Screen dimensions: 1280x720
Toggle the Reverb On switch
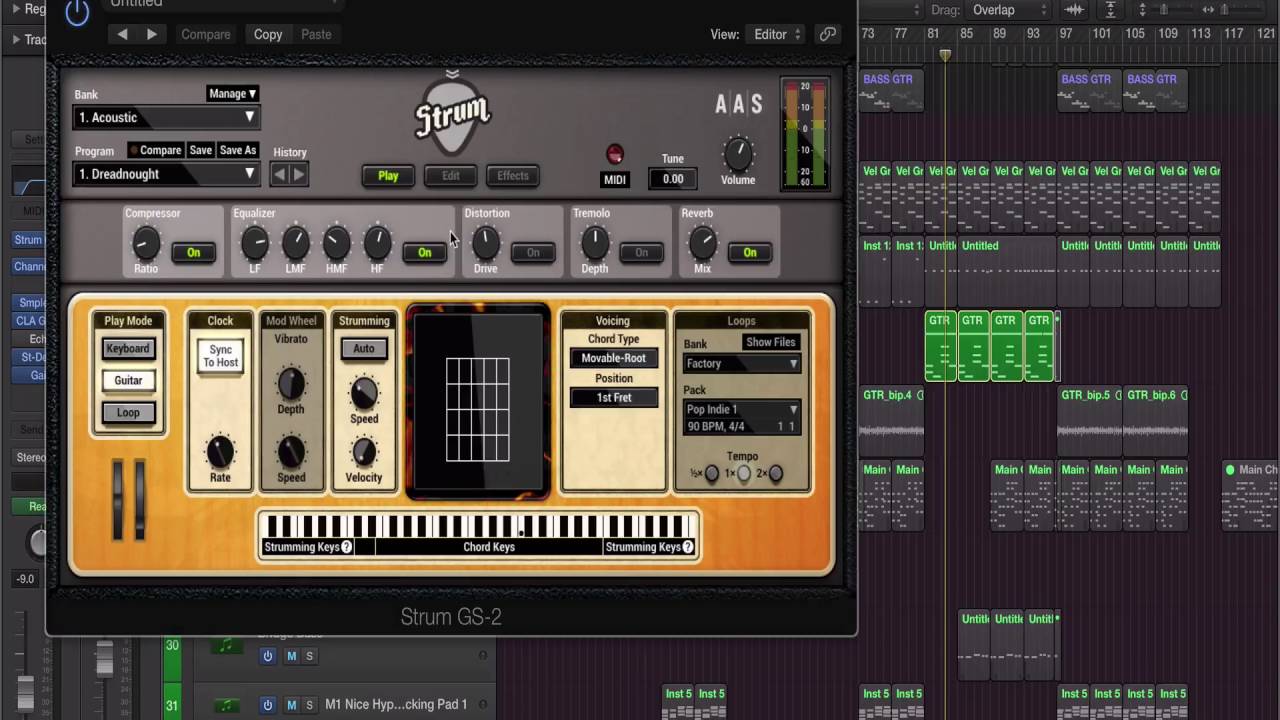tap(749, 253)
